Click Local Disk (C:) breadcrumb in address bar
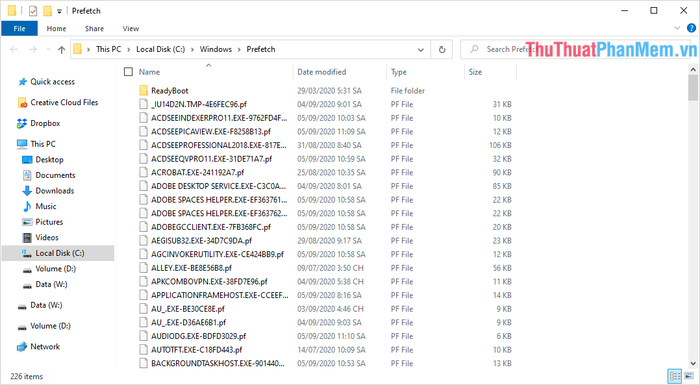 tap(160, 49)
